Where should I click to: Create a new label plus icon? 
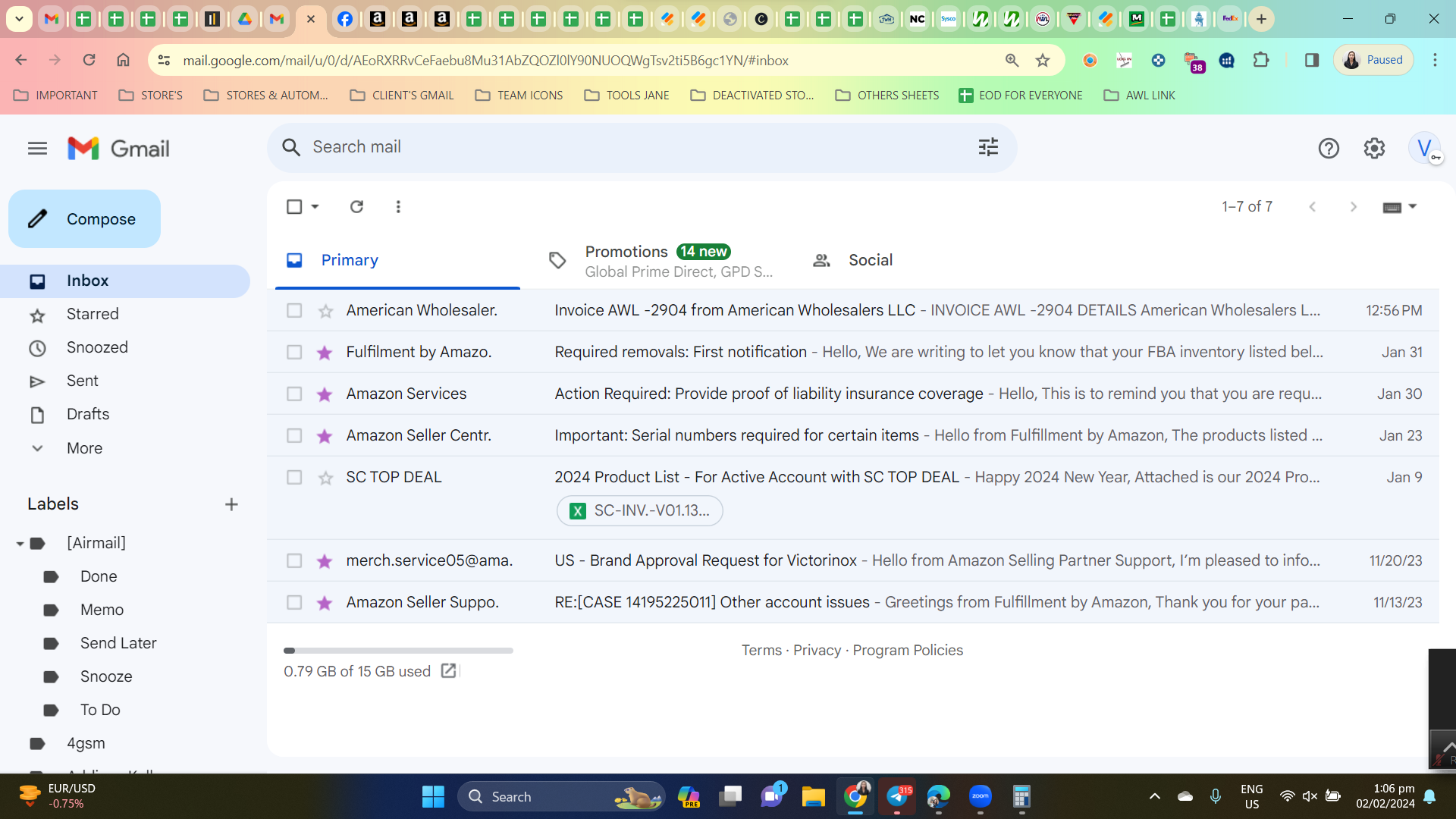point(231,504)
